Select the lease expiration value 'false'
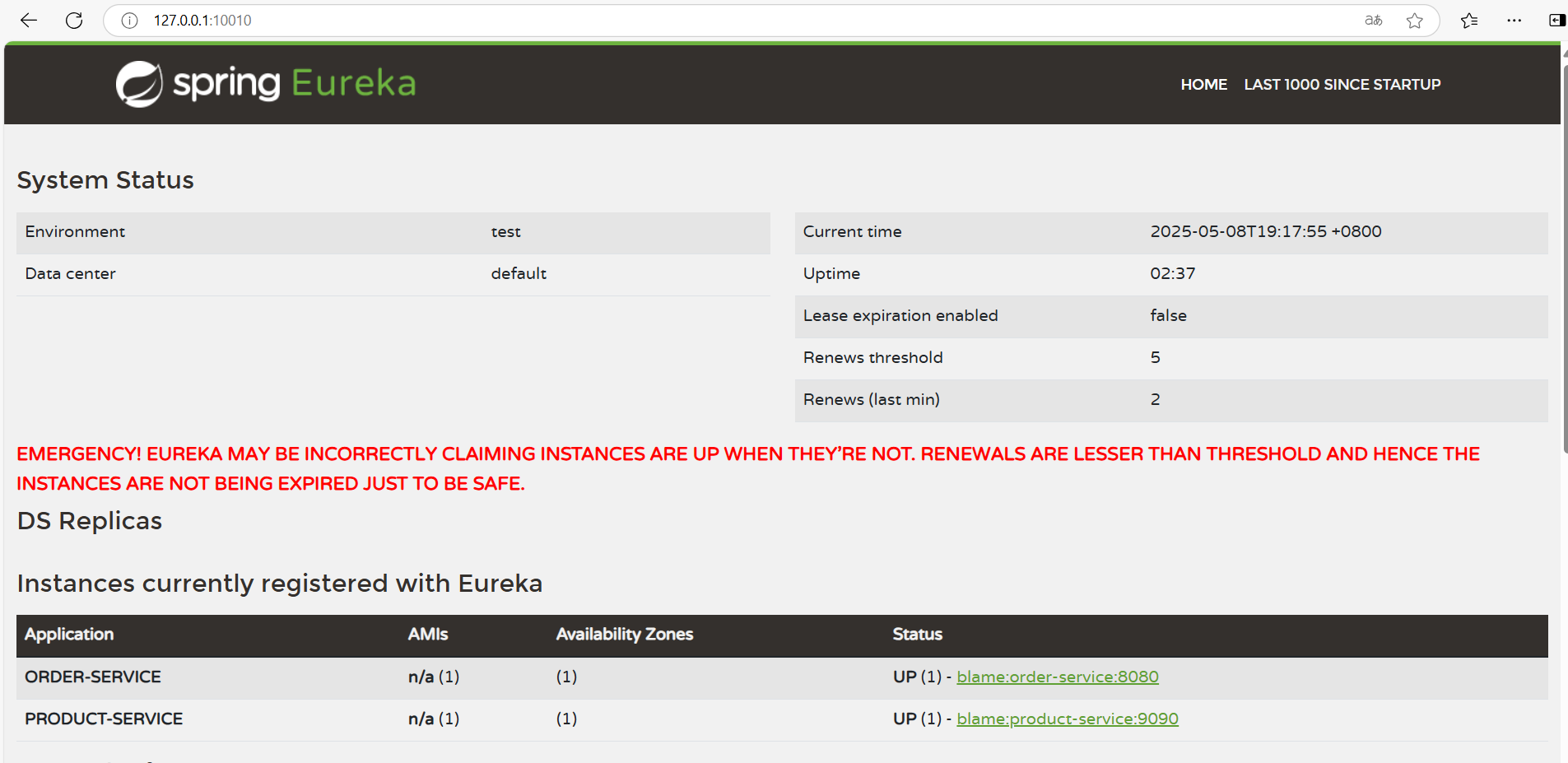1568x763 pixels. pos(1168,316)
